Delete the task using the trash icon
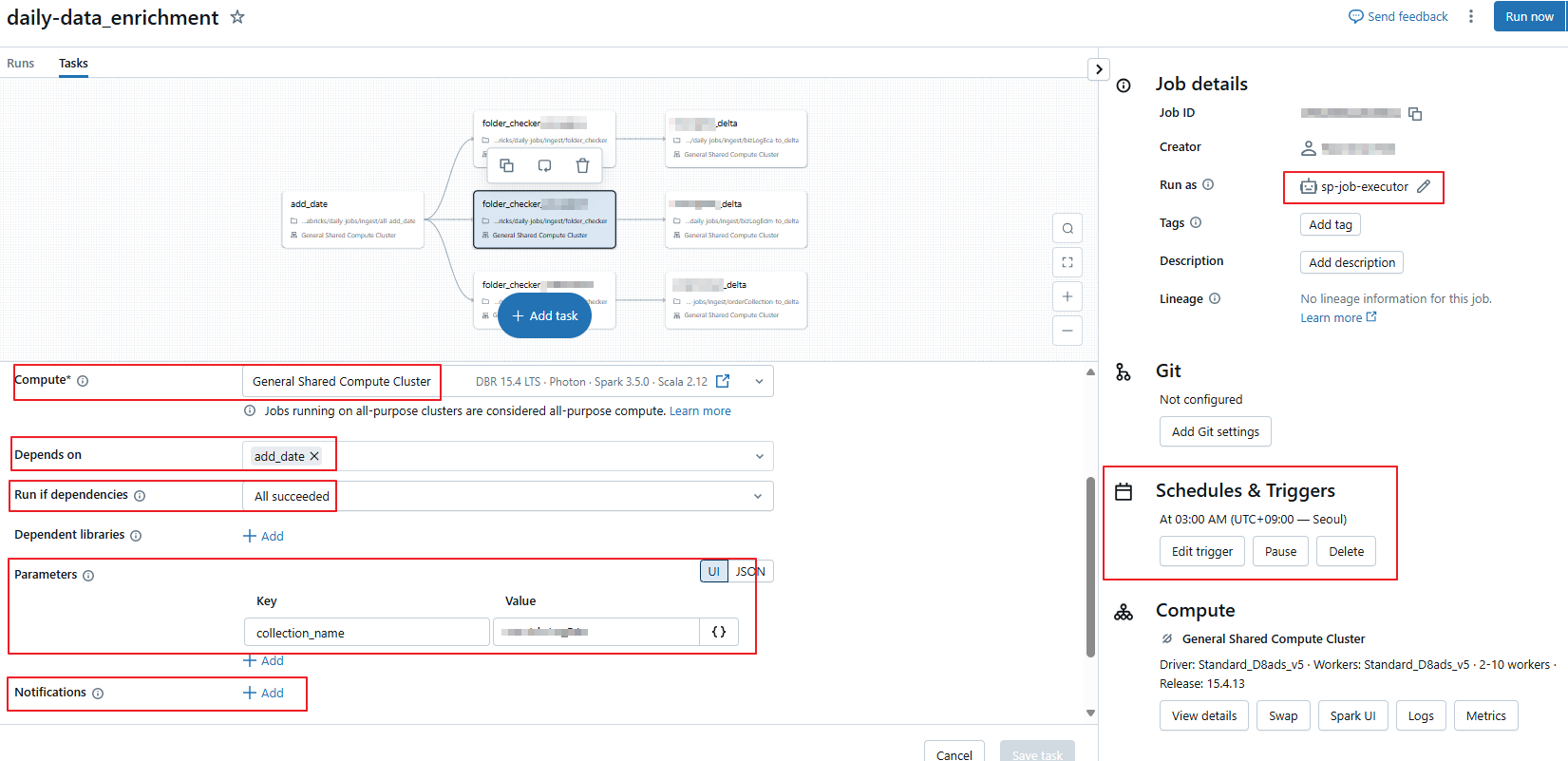1568x761 pixels. coord(582,165)
